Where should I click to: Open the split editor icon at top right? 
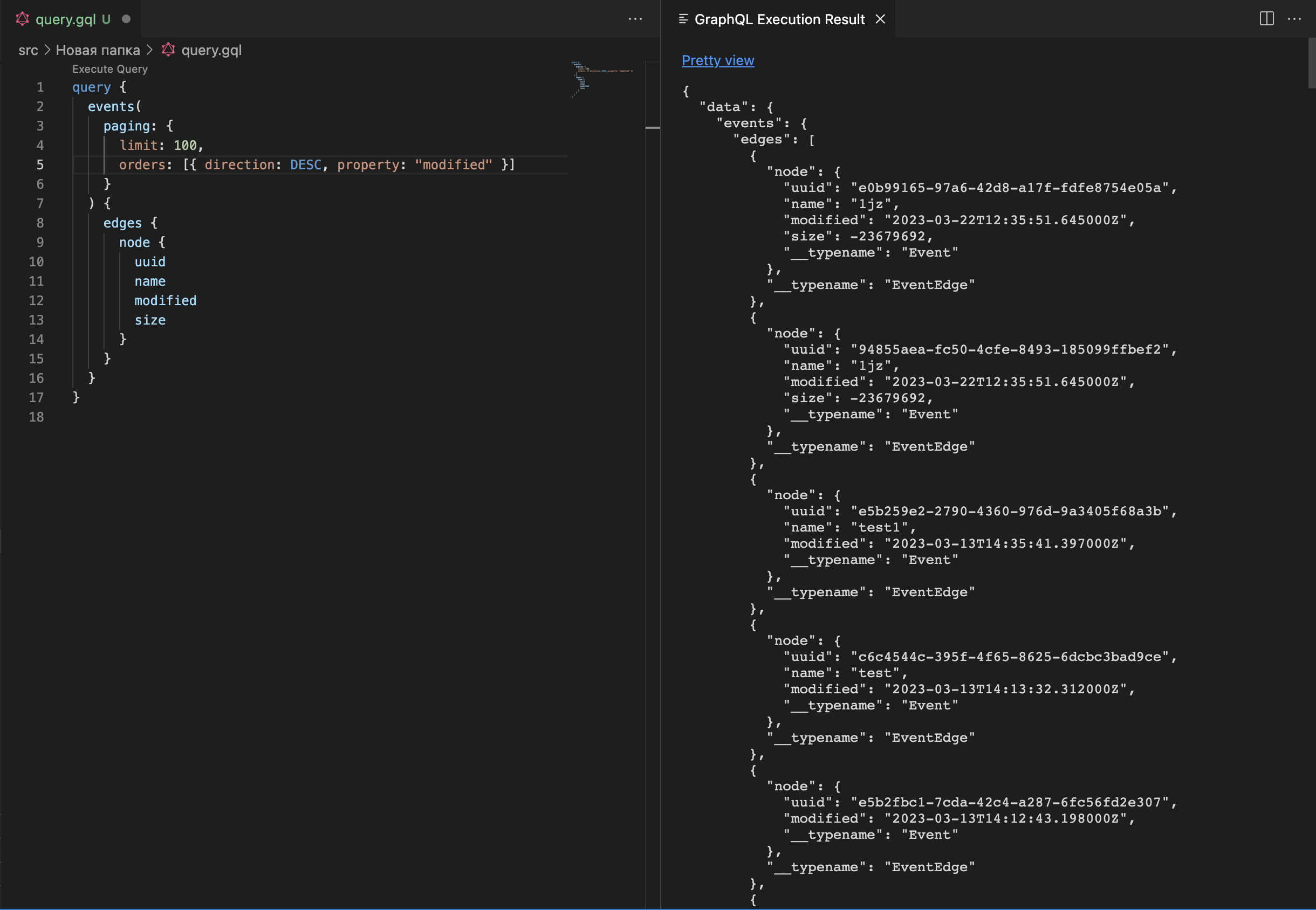click(1266, 19)
